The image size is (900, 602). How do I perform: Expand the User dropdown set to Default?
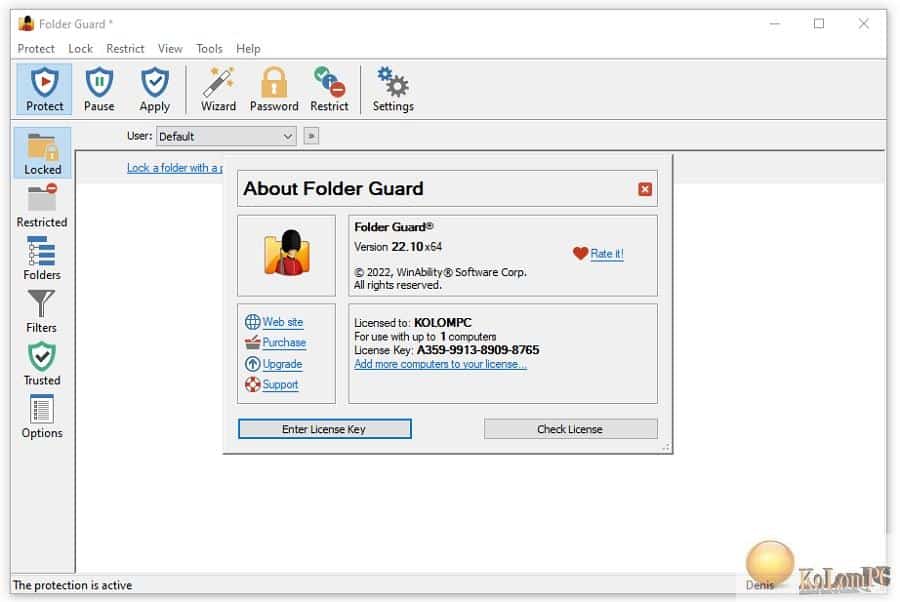tap(226, 136)
